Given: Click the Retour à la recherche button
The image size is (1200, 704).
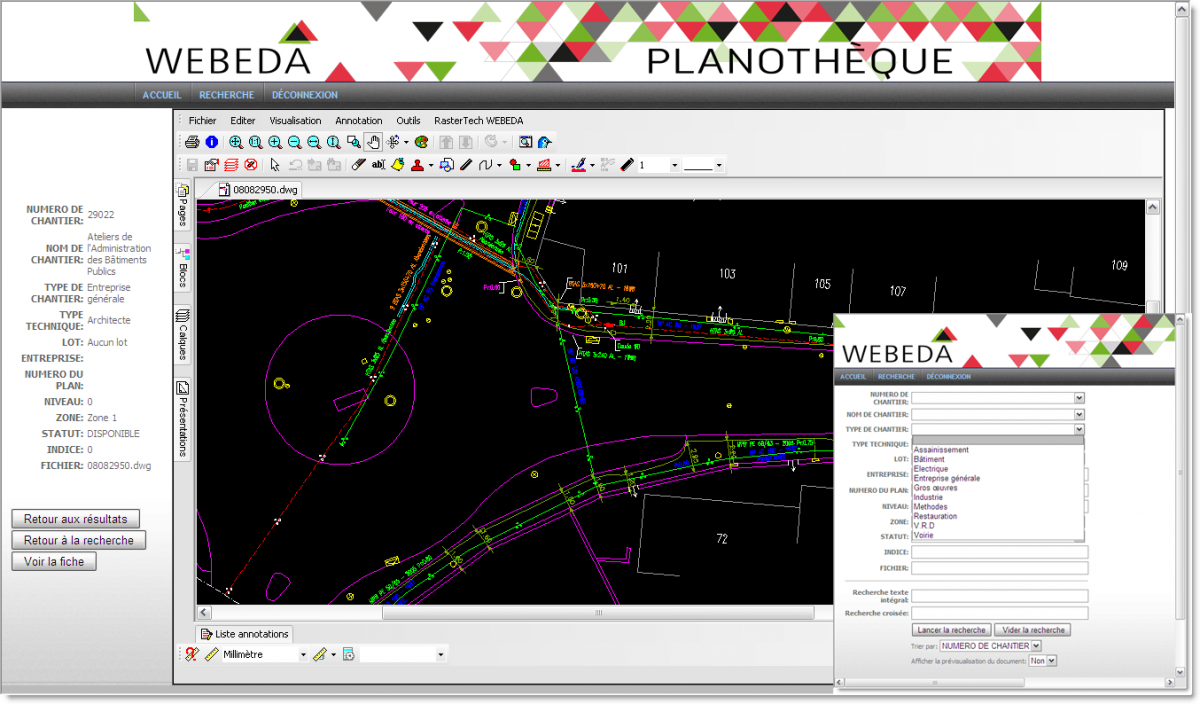Looking at the screenshot, I should 79,540.
